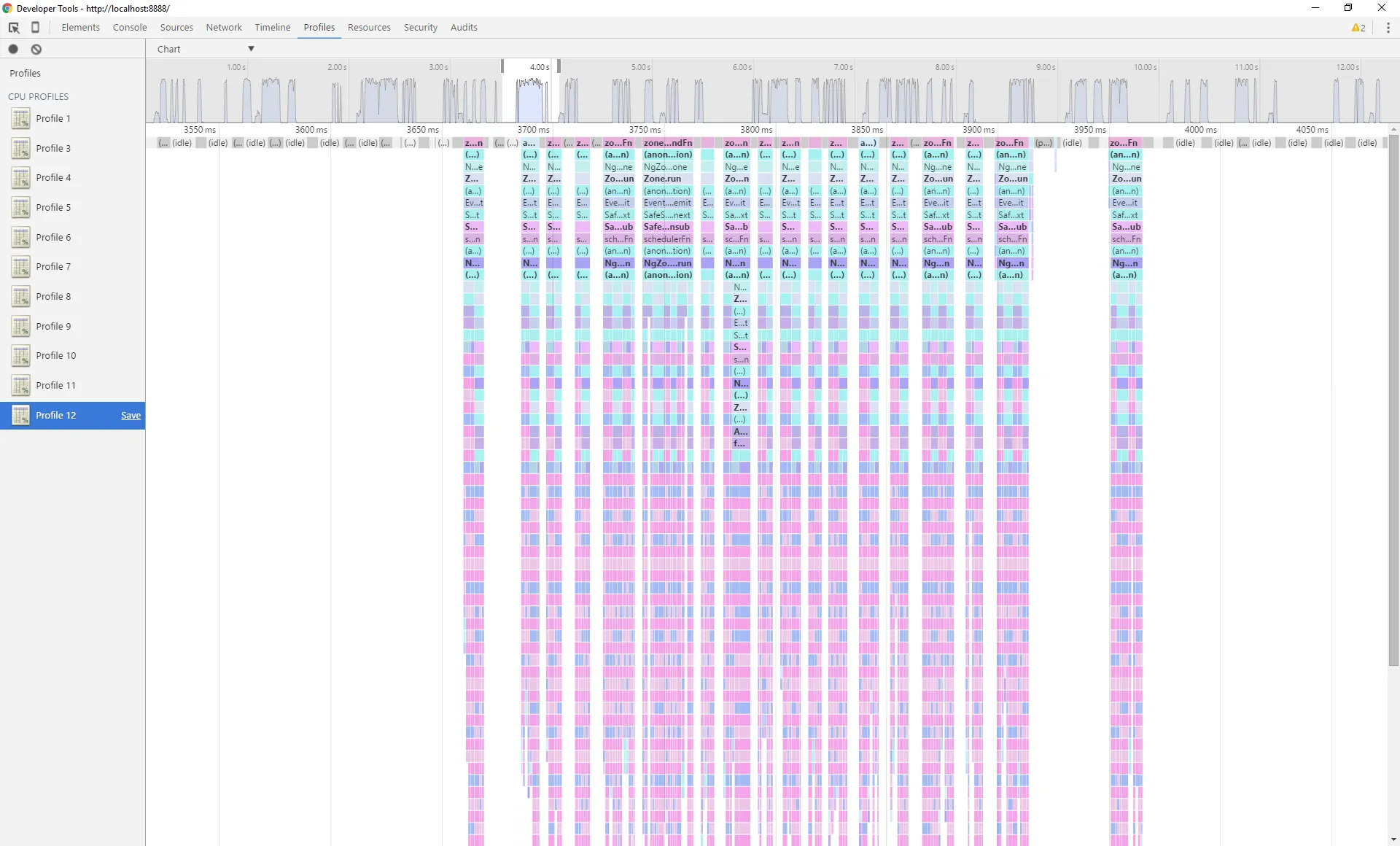Open the Console tab
1400x846 pixels.
pos(130,28)
